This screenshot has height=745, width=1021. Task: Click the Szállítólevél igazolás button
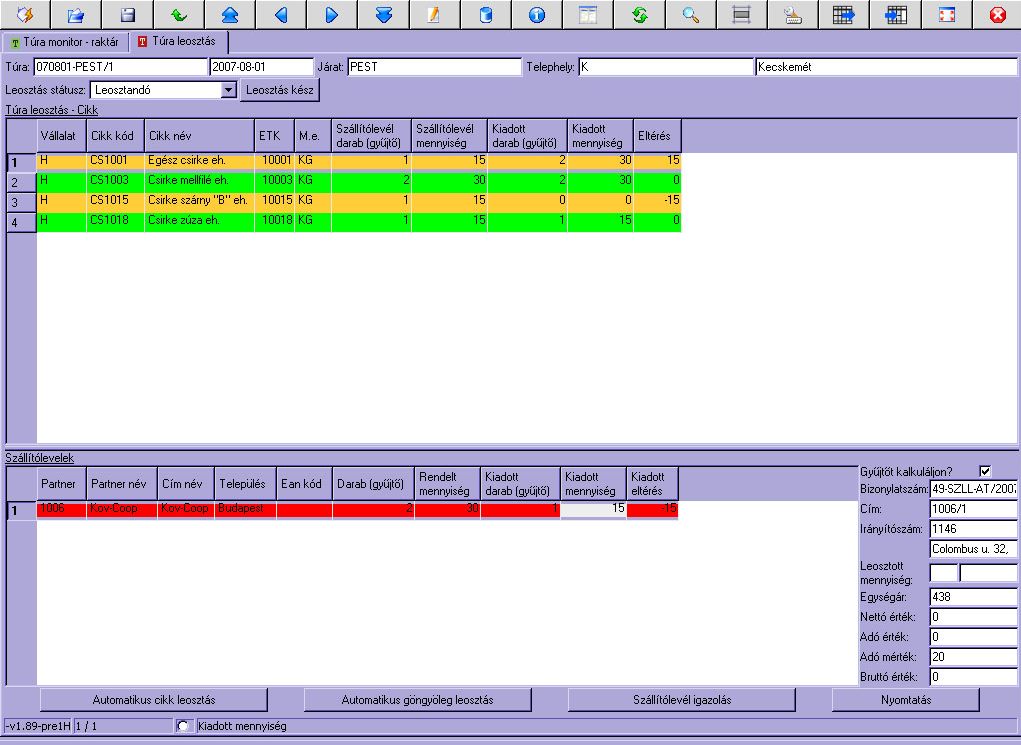[x=681, y=699]
